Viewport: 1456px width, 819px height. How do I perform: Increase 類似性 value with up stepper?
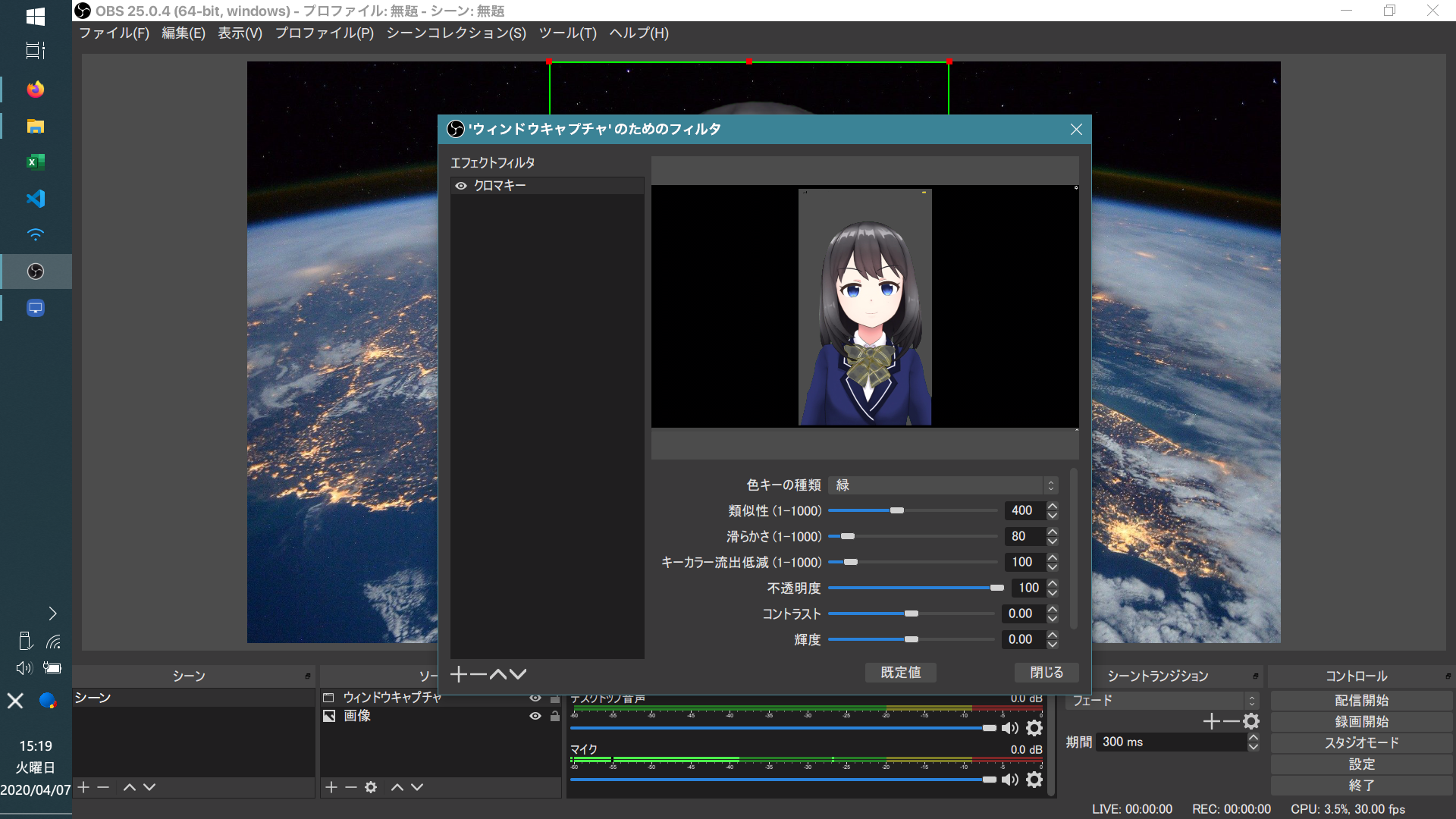pyautogui.click(x=1053, y=506)
